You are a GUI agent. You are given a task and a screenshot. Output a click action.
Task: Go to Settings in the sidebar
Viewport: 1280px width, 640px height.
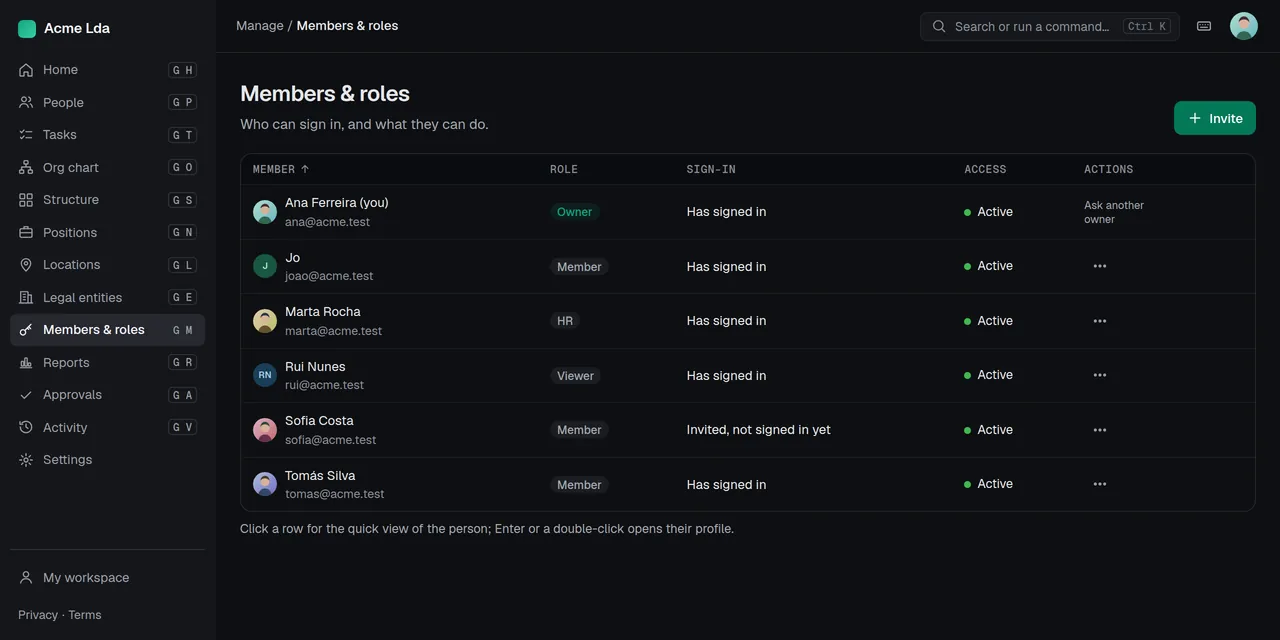(x=108, y=460)
